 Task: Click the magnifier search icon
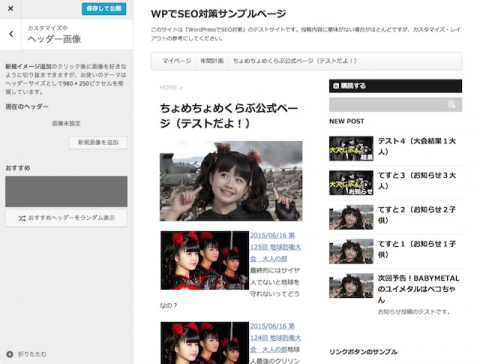coord(451,104)
